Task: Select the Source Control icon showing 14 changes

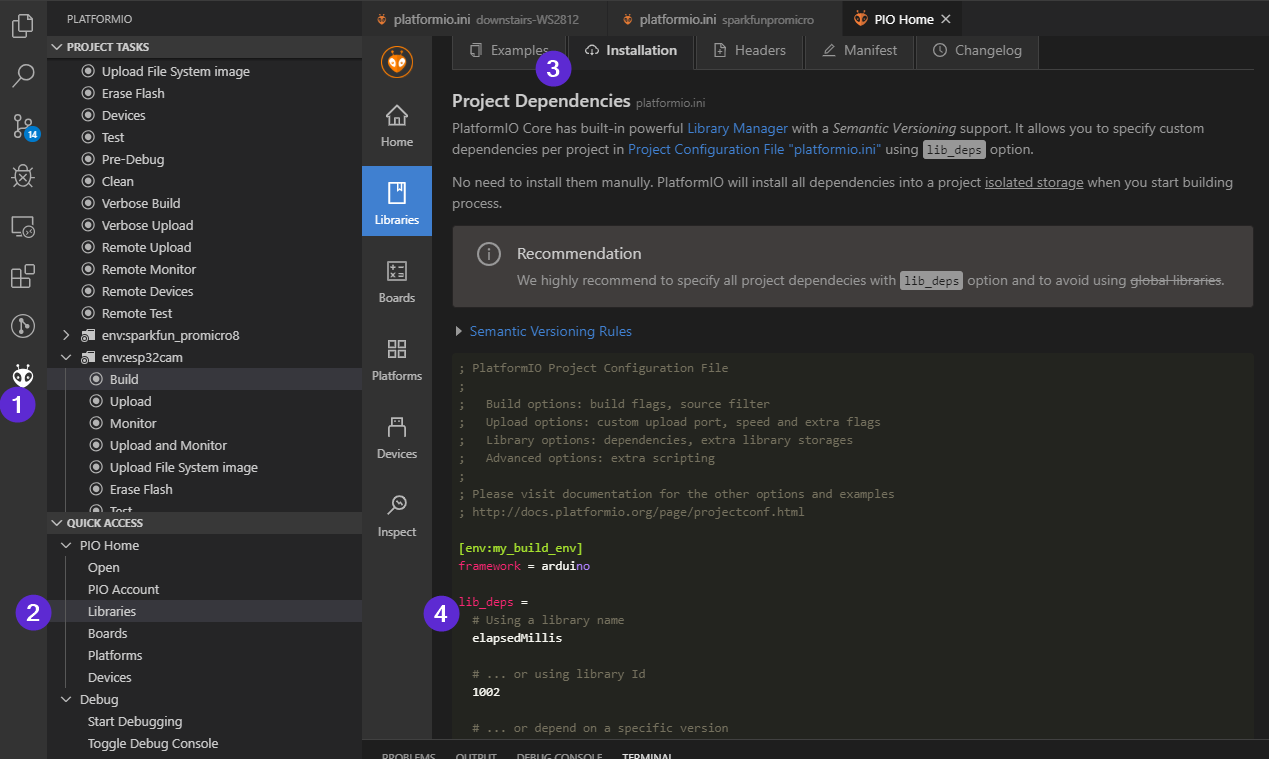Action: pos(22,126)
